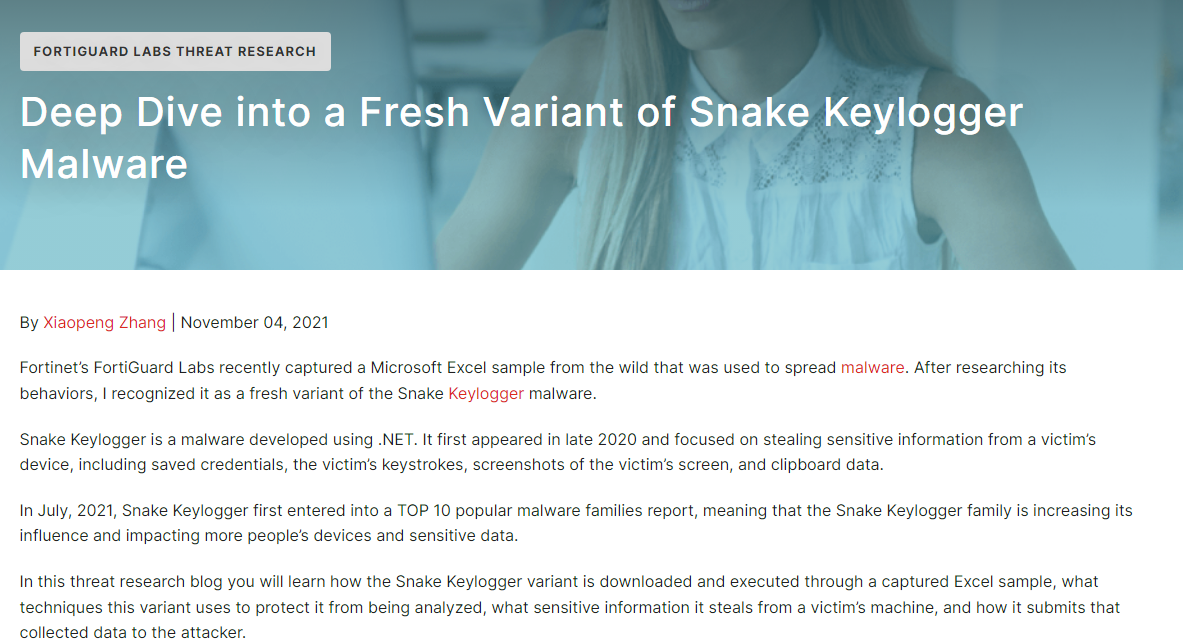
Task: Click "collected data to the attacker" text
Action: tap(131, 633)
